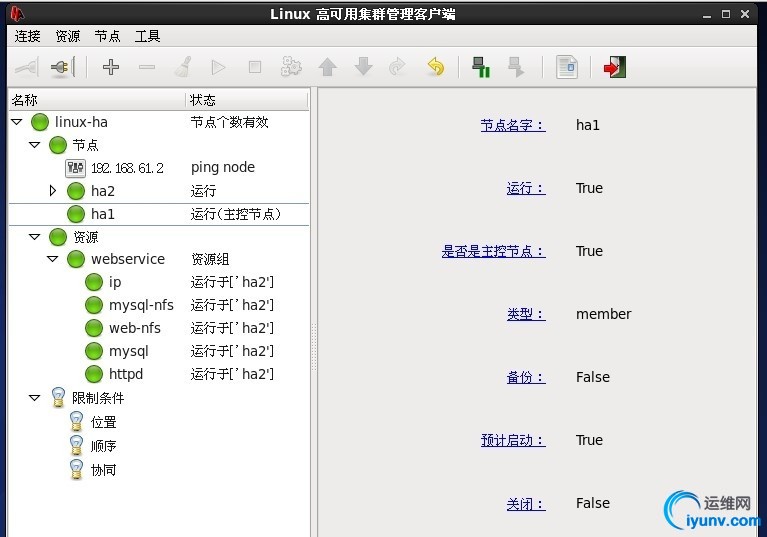This screenshot has height=537, width=767.
Task: Click the light bulb icon beside 限制条件
Action: tap(58, 398)
